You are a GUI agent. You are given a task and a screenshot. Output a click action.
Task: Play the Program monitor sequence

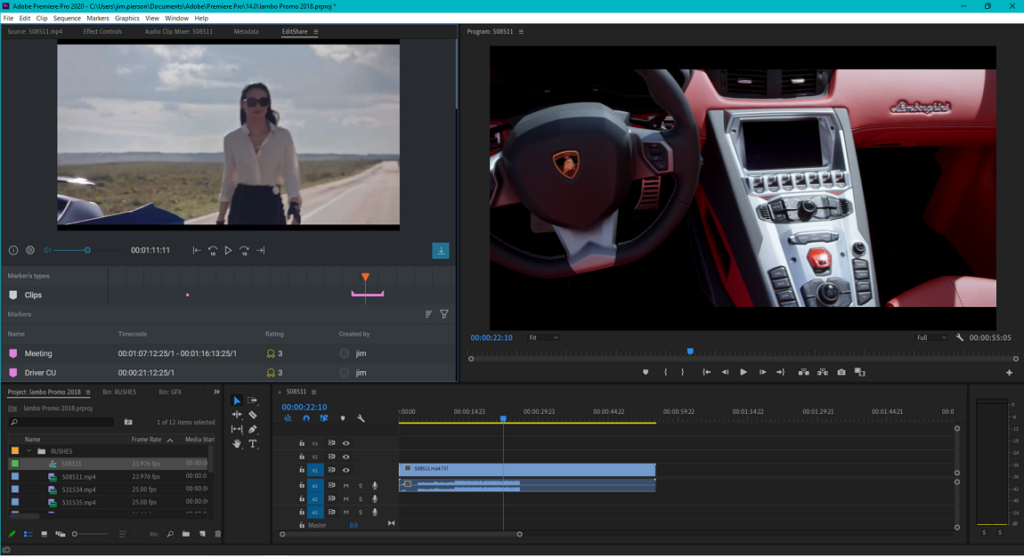pos(743,372)
